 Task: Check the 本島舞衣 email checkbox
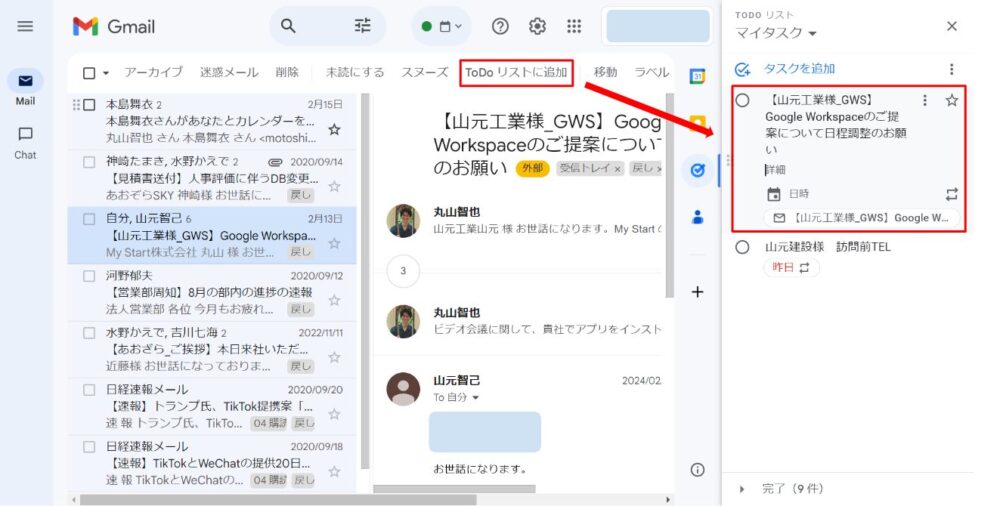[89, 105]
